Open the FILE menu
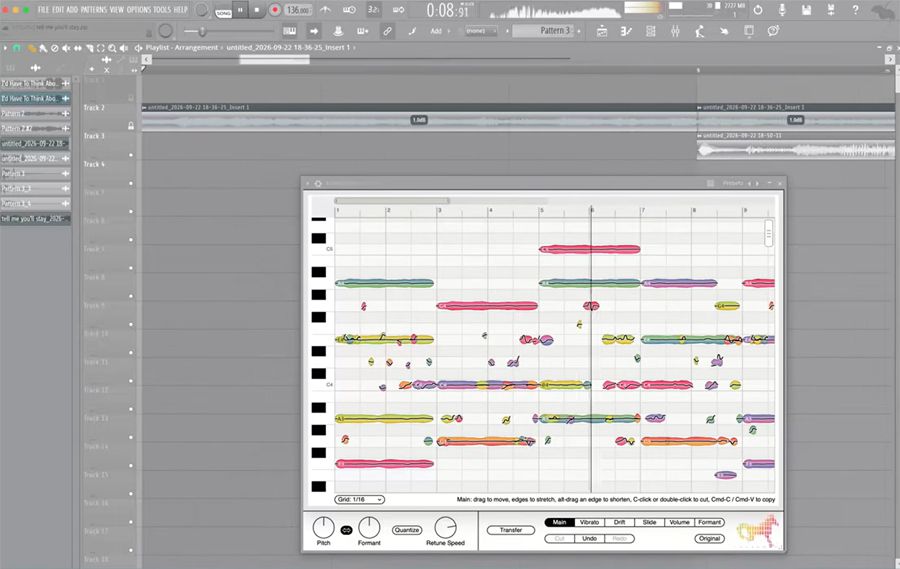 [x=43, y=10]
